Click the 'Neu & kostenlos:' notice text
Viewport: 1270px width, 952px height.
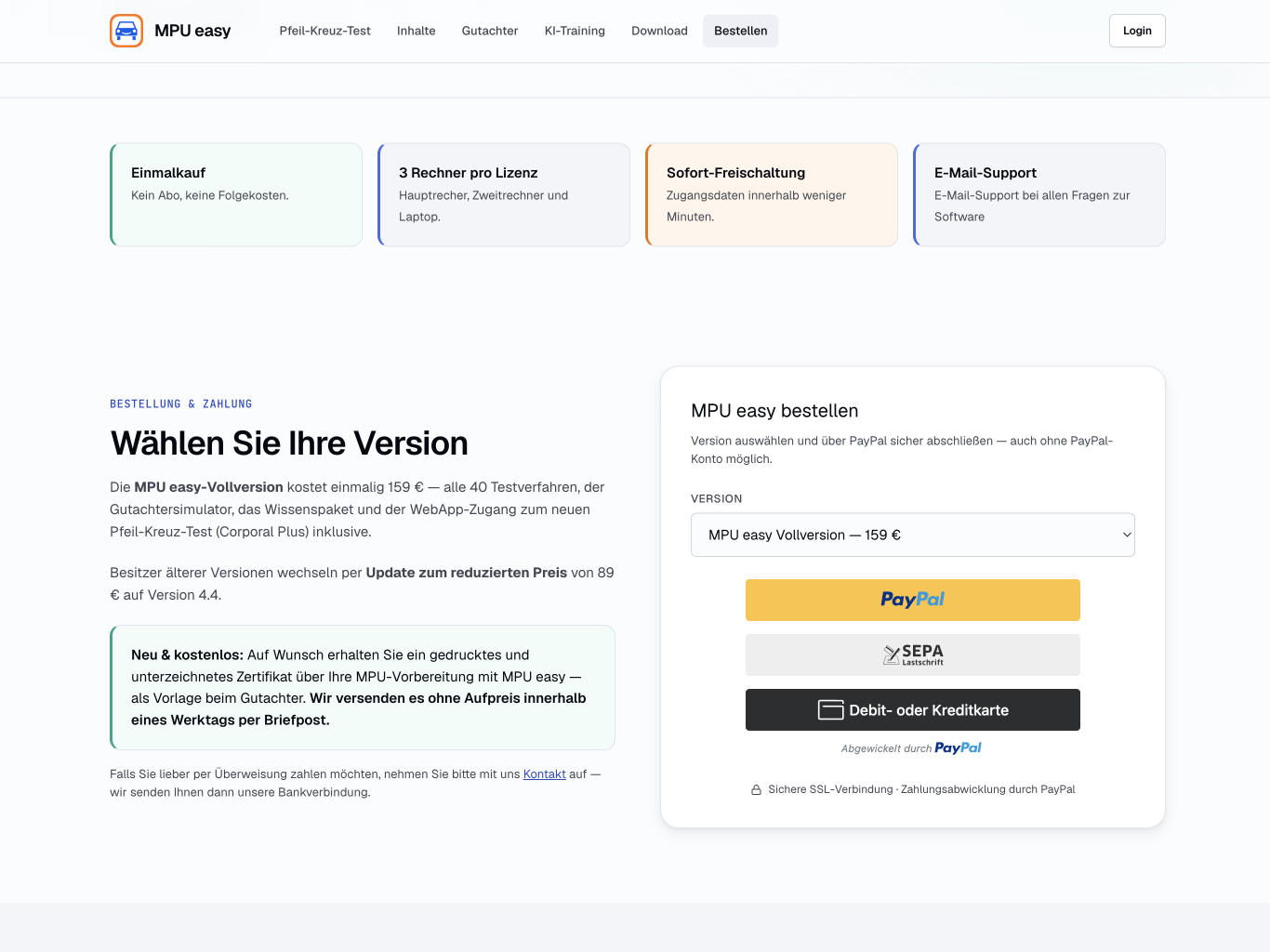(187, 654)
